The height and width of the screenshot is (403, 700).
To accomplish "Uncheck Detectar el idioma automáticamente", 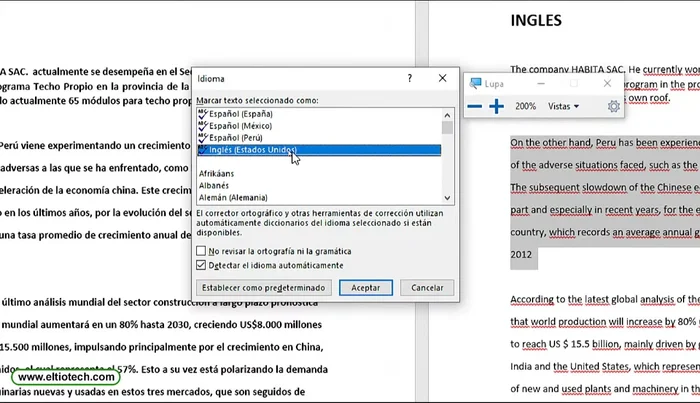I will pos(201,265).
